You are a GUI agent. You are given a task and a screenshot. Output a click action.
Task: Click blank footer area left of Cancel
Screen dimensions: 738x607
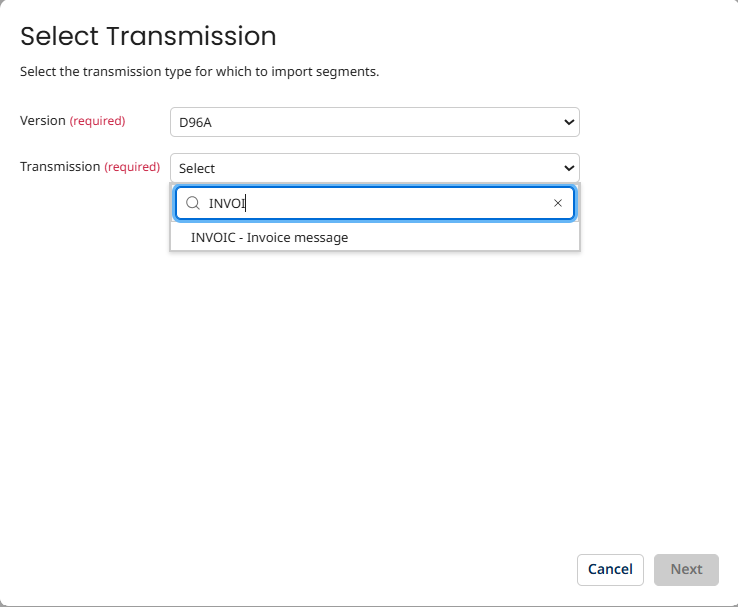click(300, 569)
